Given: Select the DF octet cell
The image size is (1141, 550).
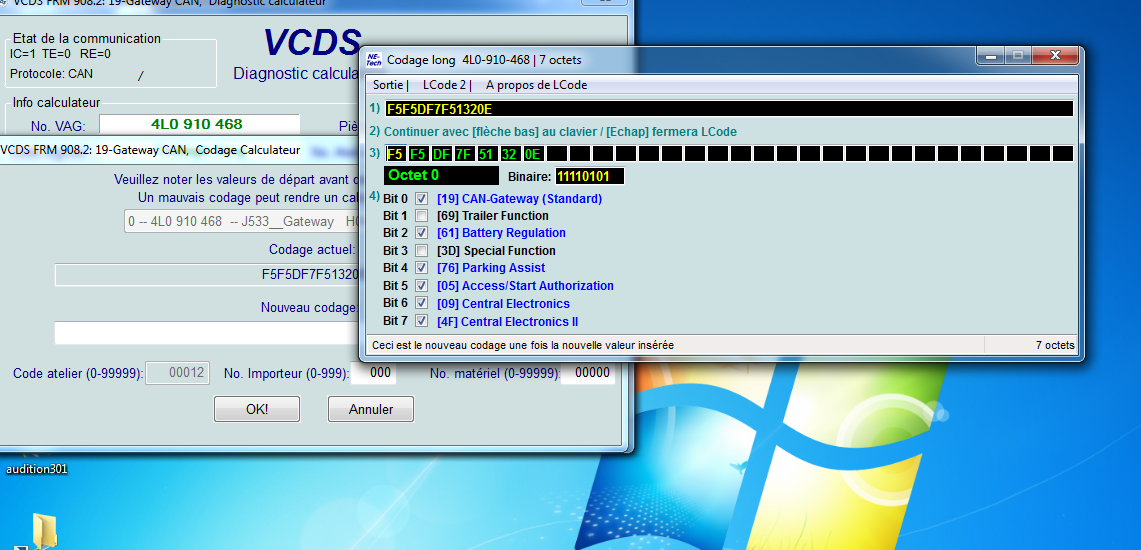Looking at the screenshot, I should click(x=441, y=154).
